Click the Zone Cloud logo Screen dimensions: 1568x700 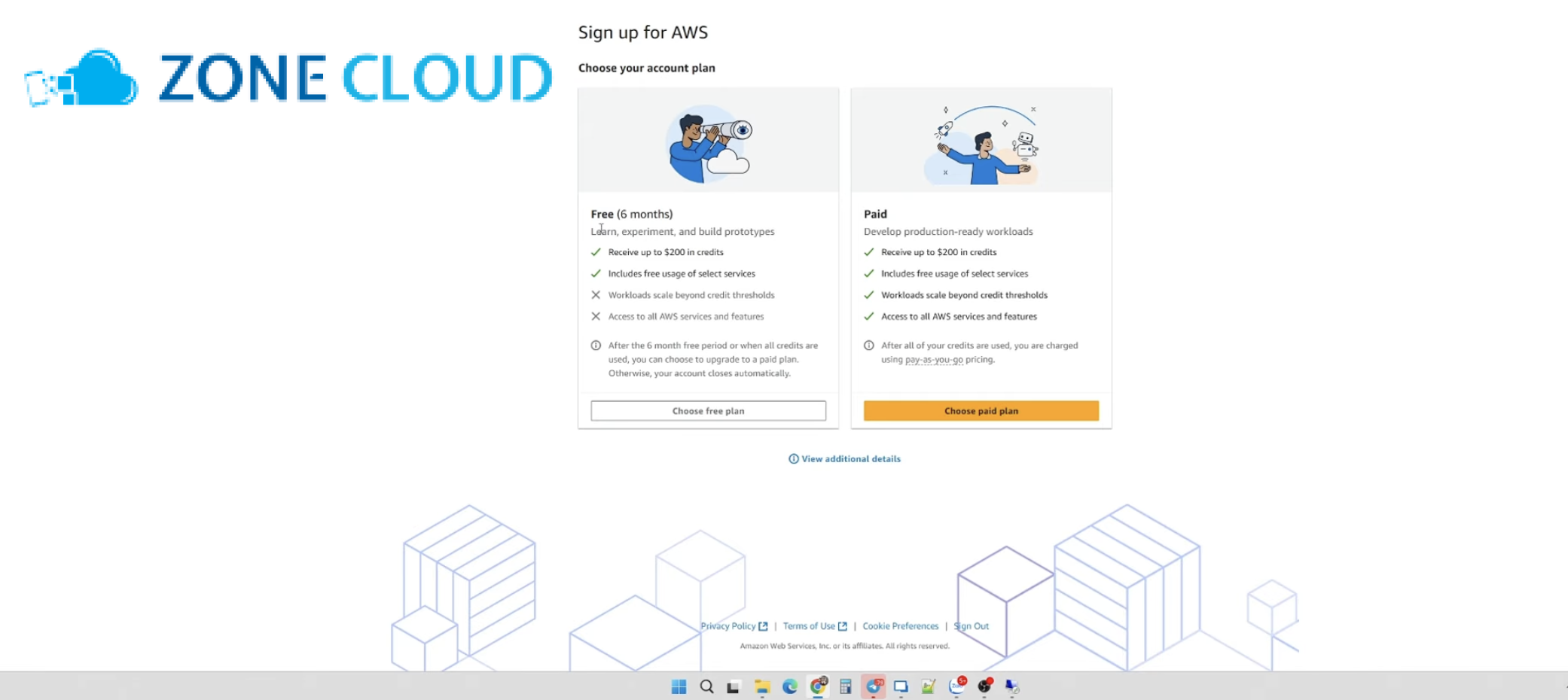pos(288,78)
